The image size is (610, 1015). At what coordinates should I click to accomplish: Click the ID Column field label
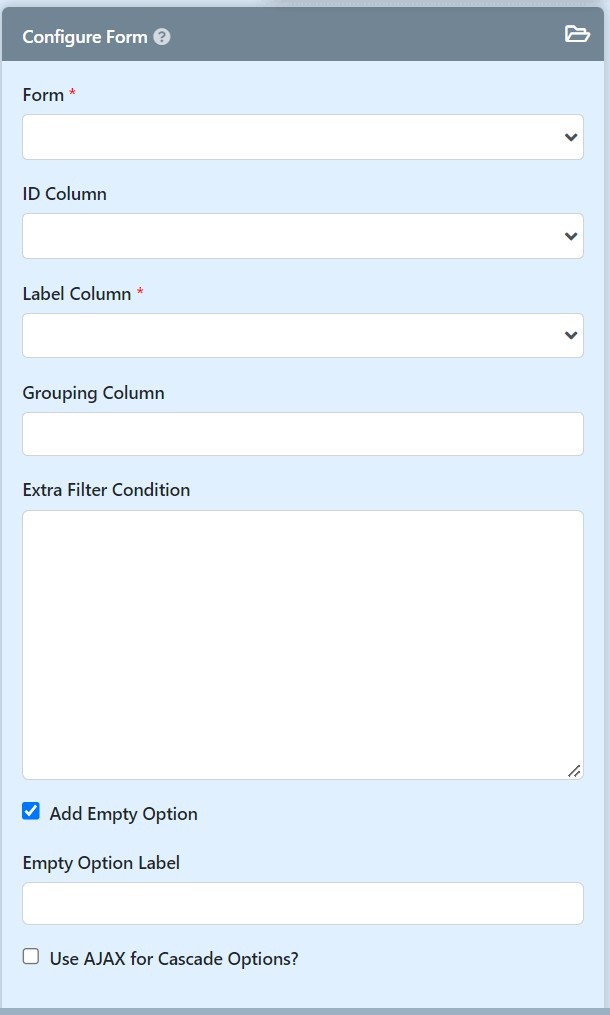click(65, 194)
